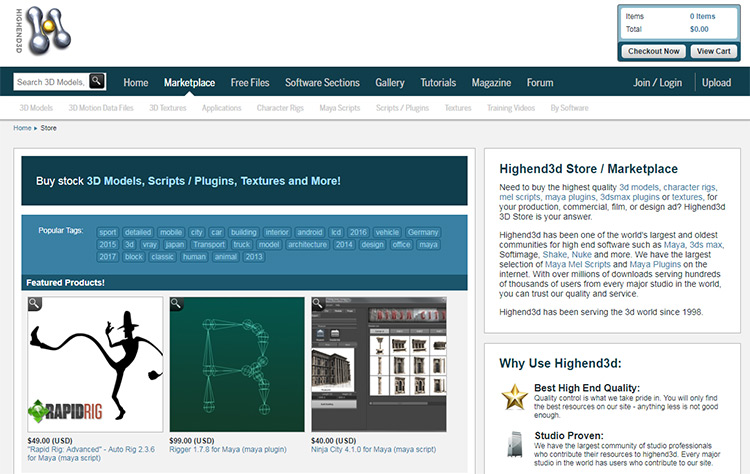This screenshot has width=750, height=474.
Task: Click the mobile tag
Action: [x=171, y=232]
